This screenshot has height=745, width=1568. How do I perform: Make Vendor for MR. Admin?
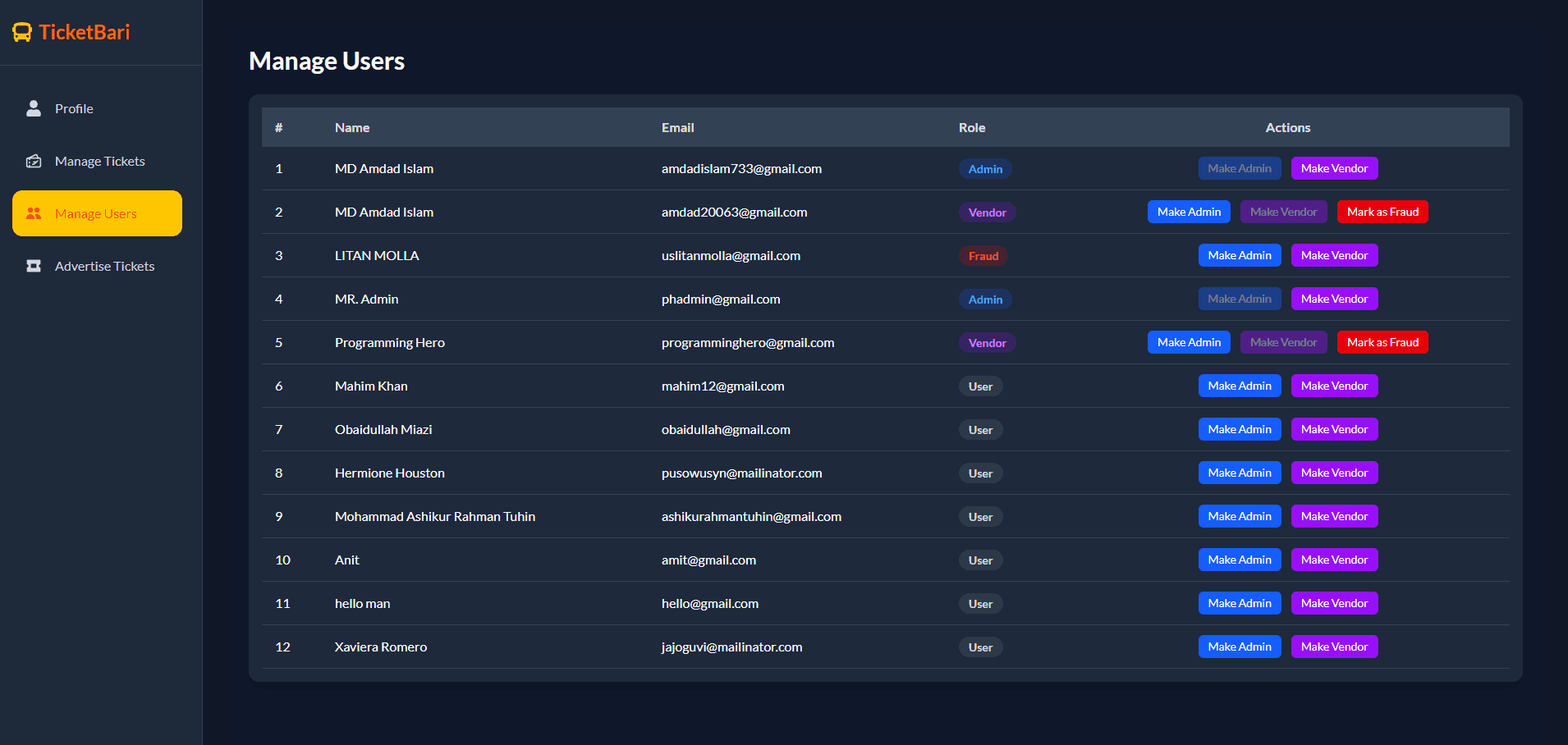pyautogui.click(x=1334, y=299)
